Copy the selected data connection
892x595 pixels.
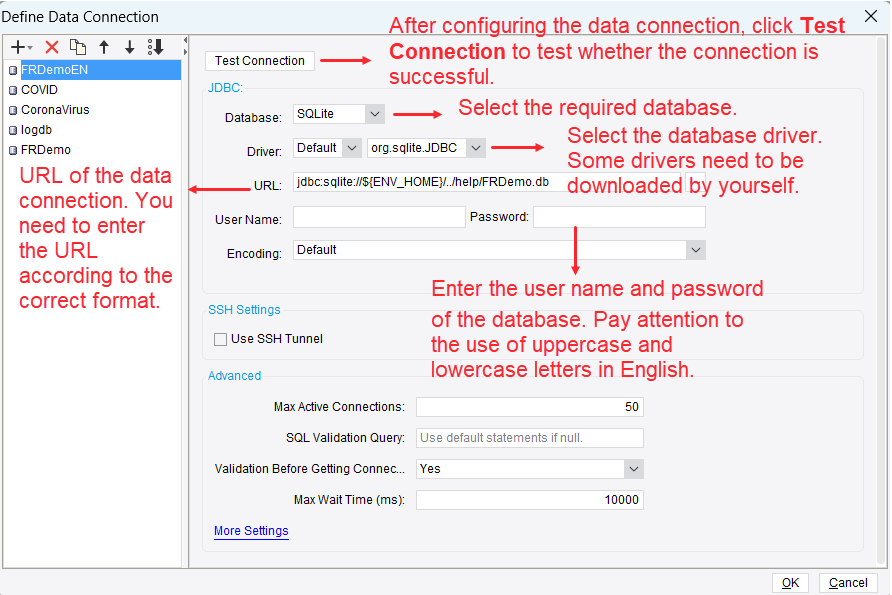[x=78, y=47]
